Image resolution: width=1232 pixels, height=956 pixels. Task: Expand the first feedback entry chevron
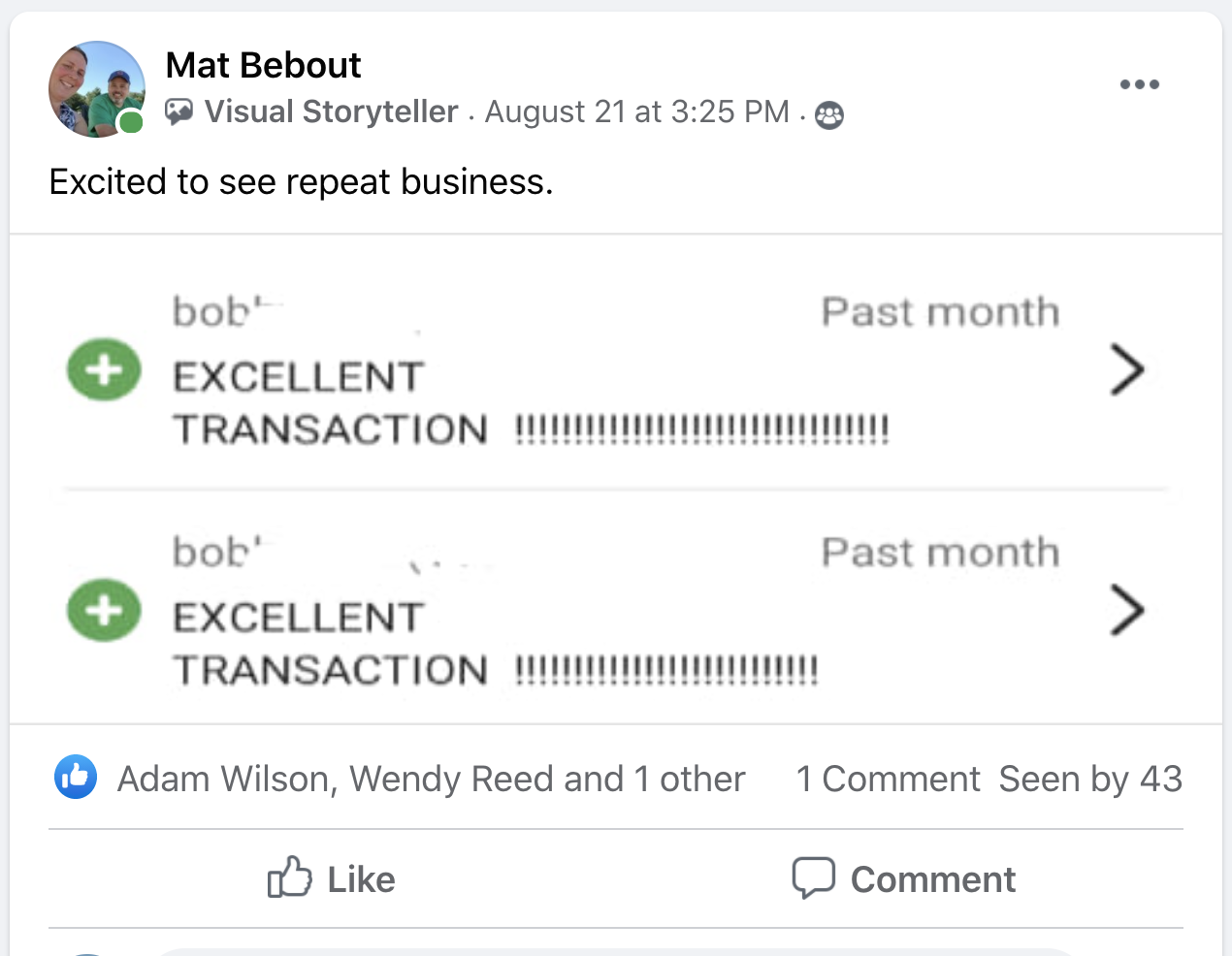point(1126,369)
